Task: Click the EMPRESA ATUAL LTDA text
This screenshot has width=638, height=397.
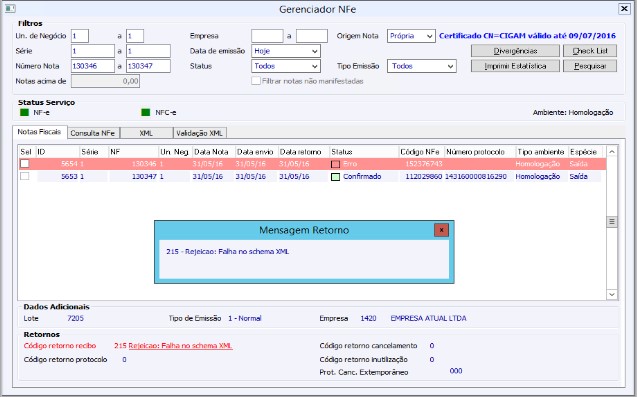Action: [x=428, y=318]
